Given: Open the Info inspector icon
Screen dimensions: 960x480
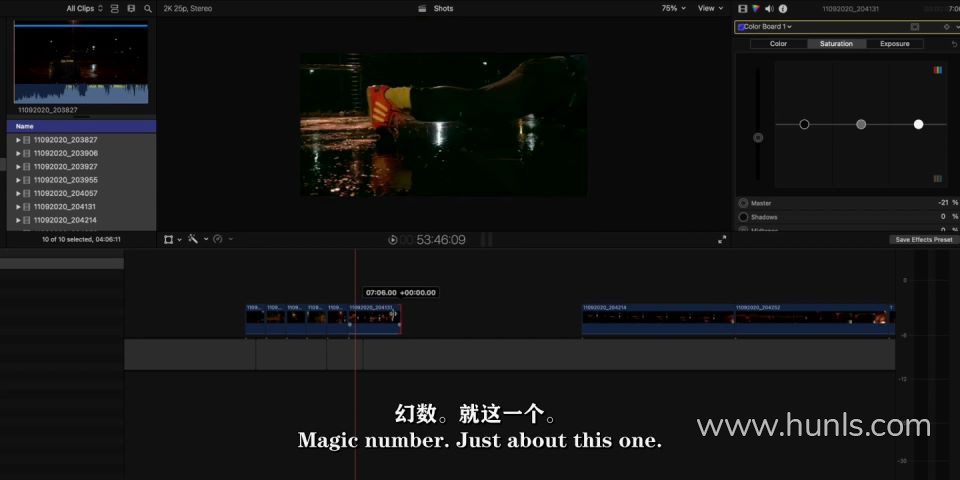Looking at the screenshot, I should [x=783, y=9].
